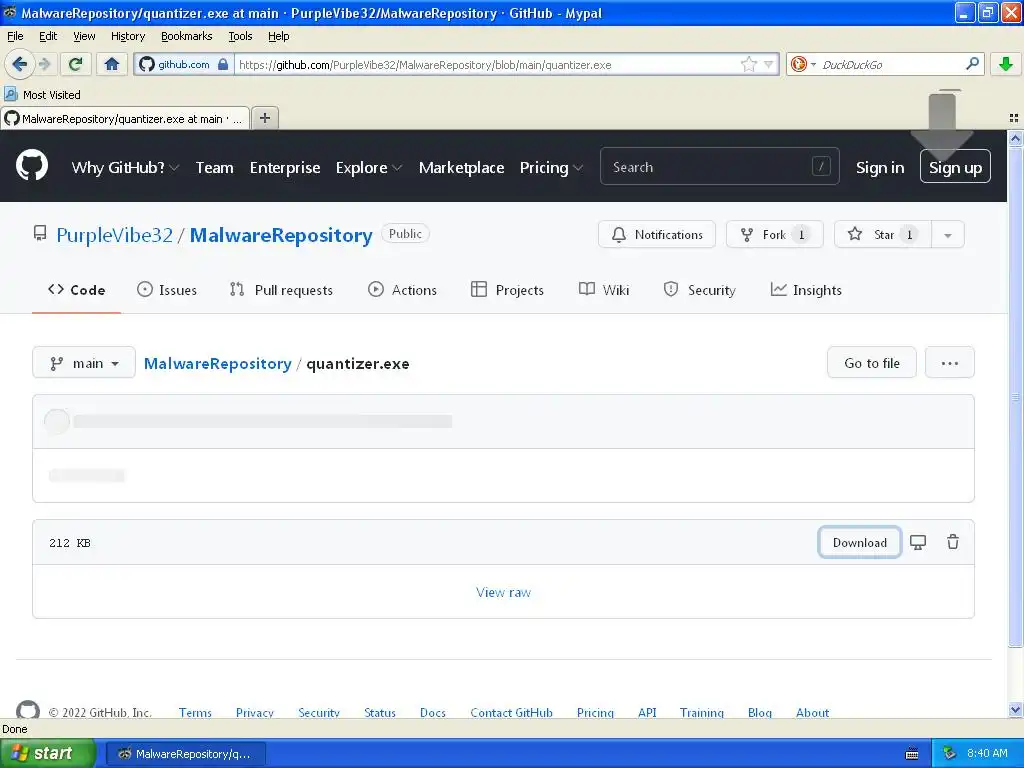Open the File menu
This screenshot has height=768, width=1024.
(15, 36)
